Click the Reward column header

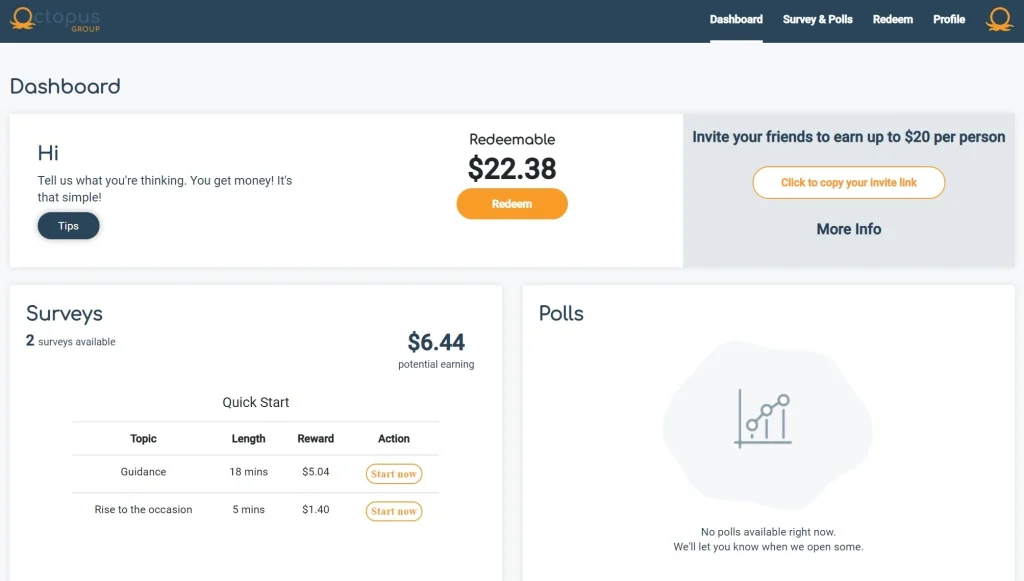tap(315, 439)
